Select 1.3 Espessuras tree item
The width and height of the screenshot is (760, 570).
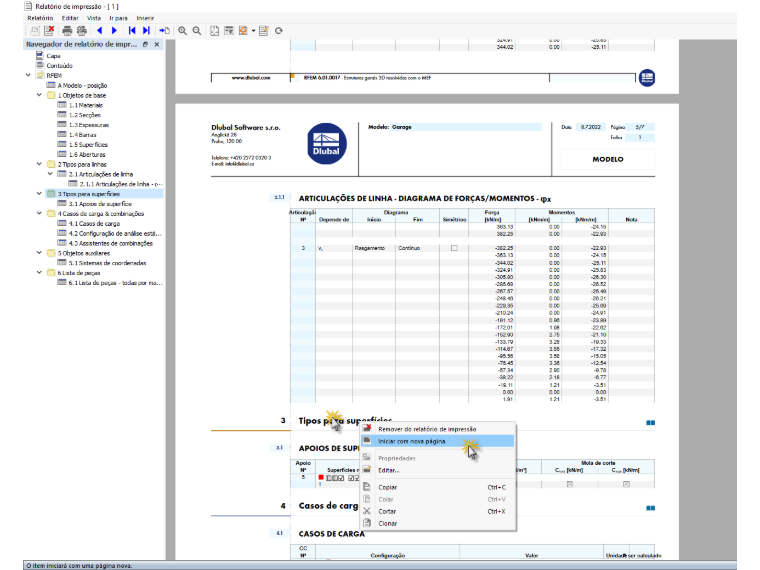pyautogui.click(x=83, y=125)
